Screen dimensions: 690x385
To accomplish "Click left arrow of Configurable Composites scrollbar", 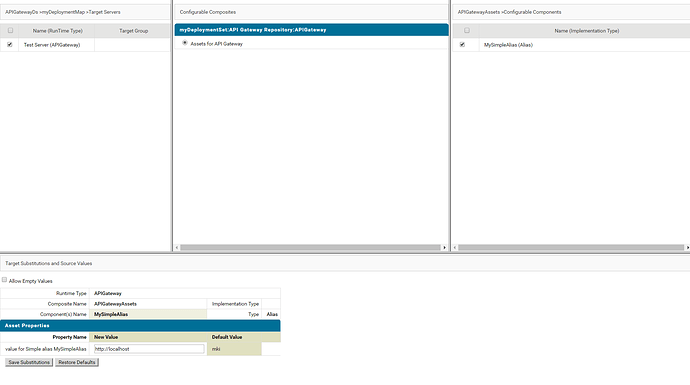I will (177, 248).
